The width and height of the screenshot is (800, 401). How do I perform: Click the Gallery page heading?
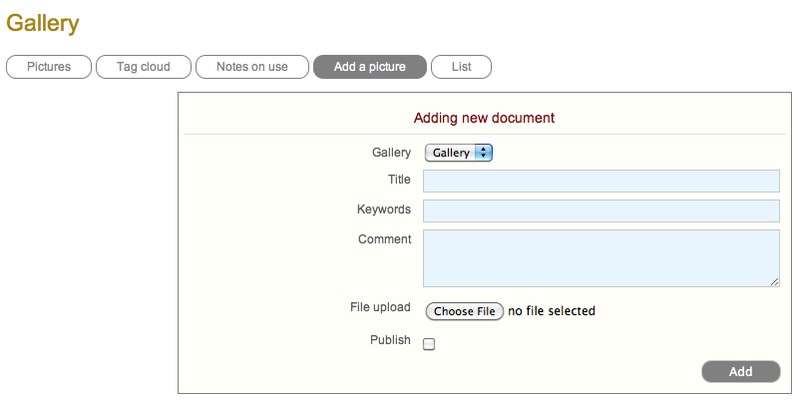click(x=42, y=22)
